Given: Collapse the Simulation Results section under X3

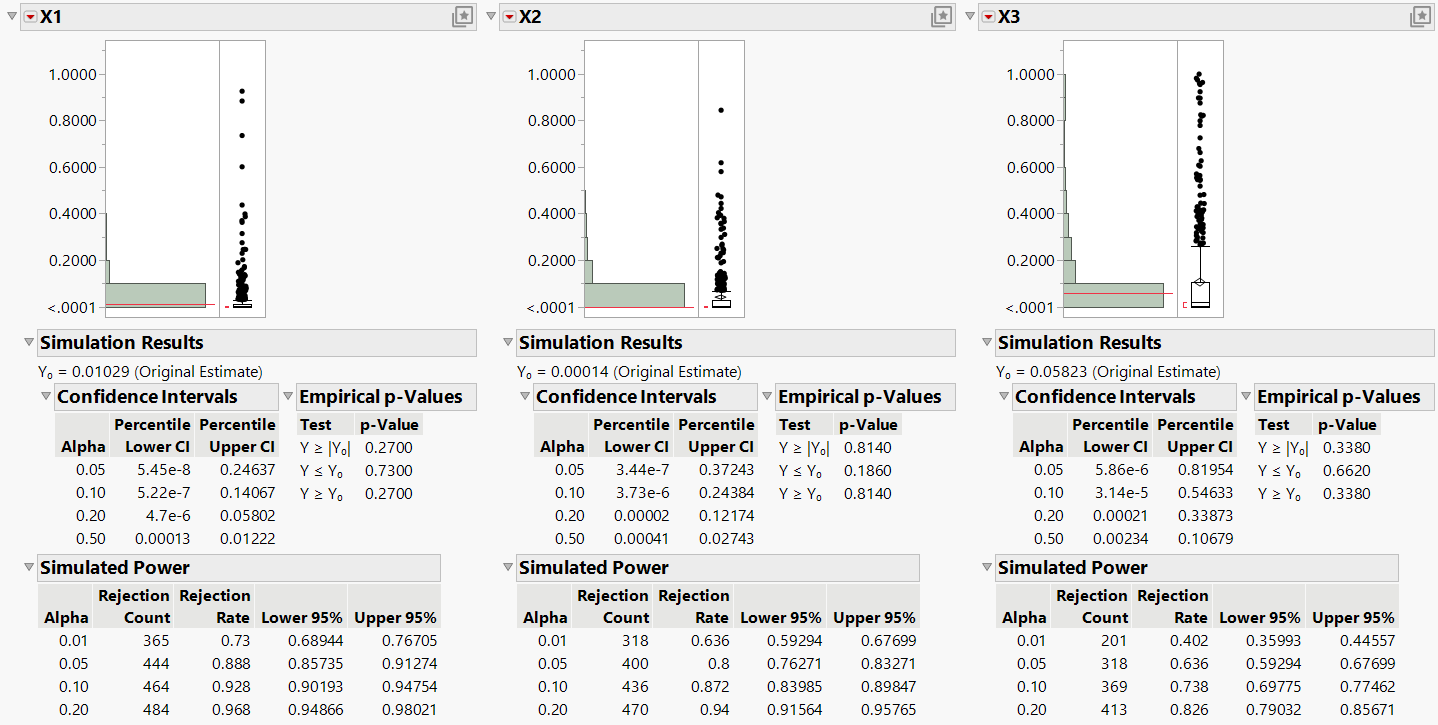Looking at the screenshot, I should click(986, 342).
